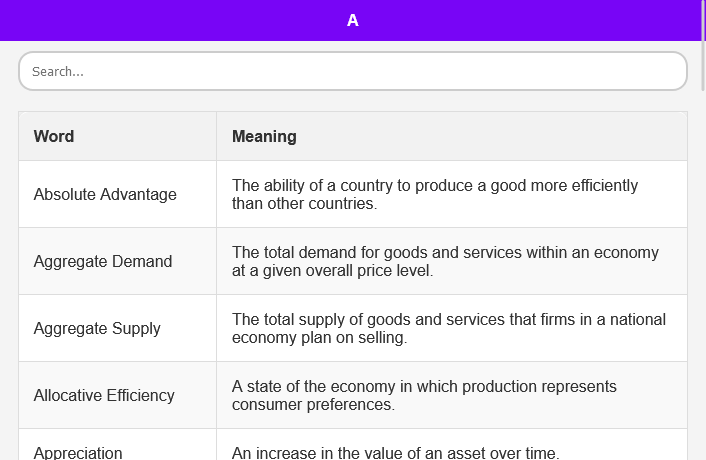
Task: Click the Meaning column header
Action: pos(264,136)
